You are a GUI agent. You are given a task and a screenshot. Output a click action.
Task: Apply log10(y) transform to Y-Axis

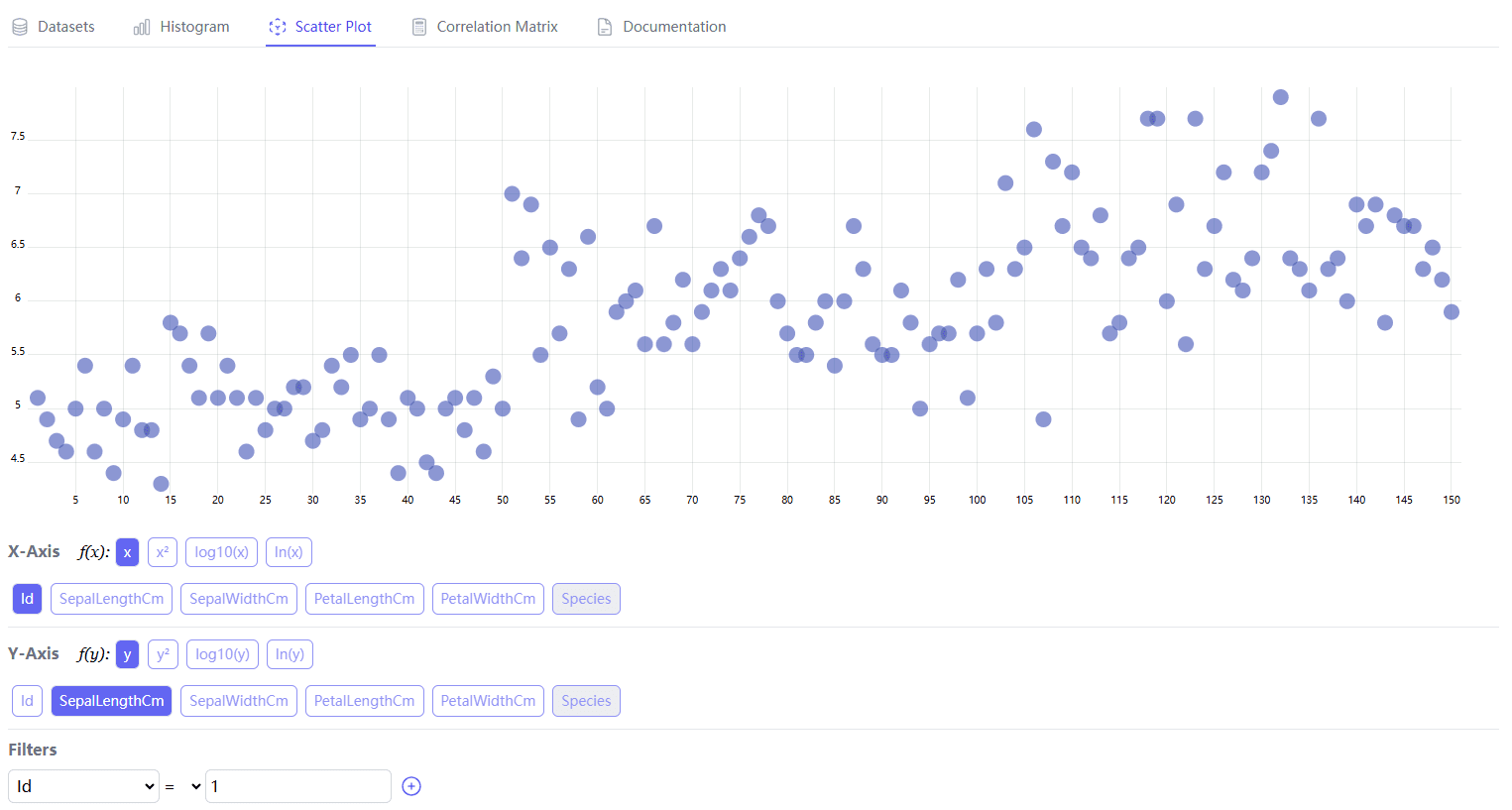pyautogui.click(x=223, y=654)
